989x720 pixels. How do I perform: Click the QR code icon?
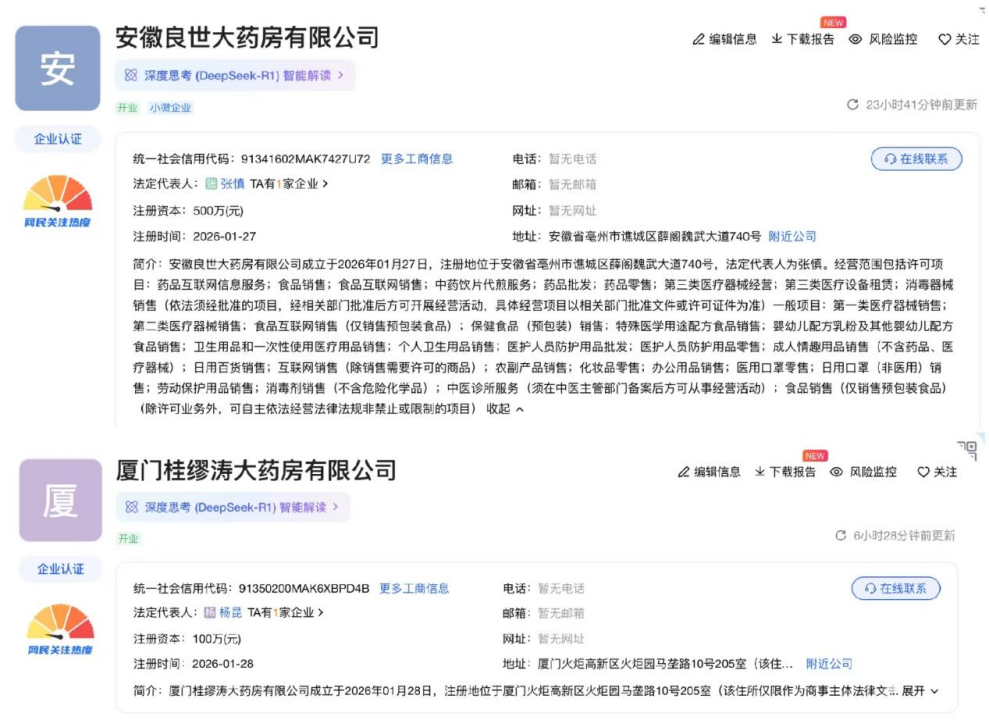[968, 451]
